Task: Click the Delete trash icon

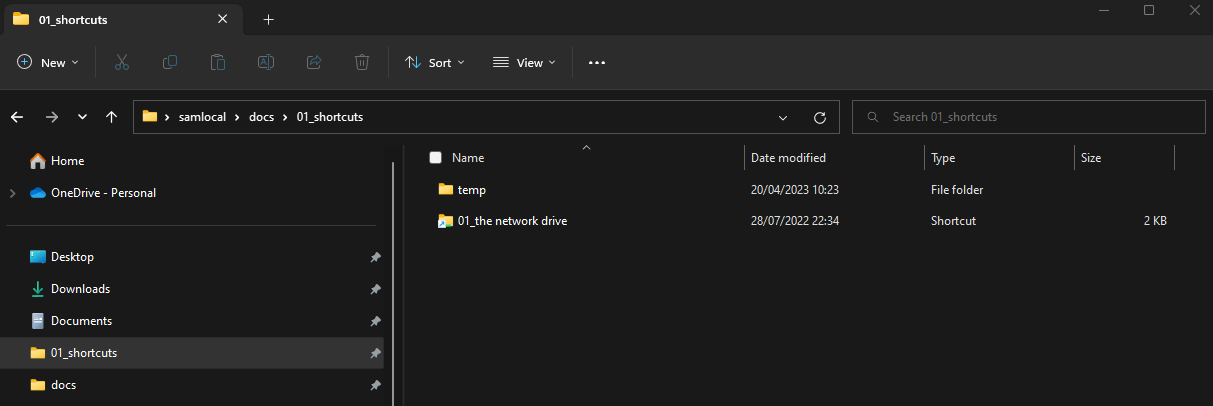Action: point(362,62)
